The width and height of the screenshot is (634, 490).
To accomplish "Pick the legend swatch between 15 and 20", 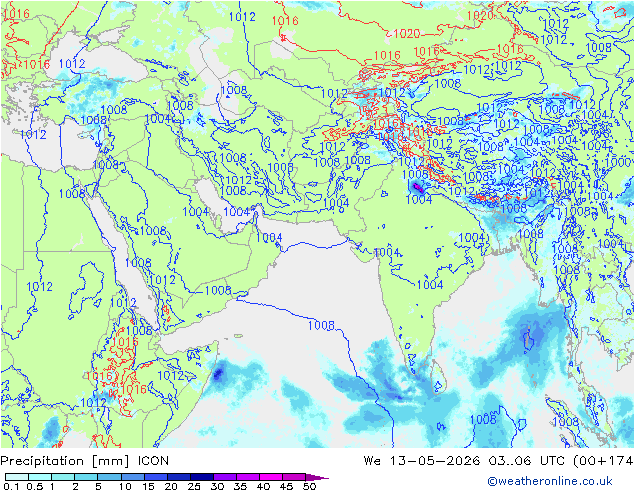I will coord(156,477).
